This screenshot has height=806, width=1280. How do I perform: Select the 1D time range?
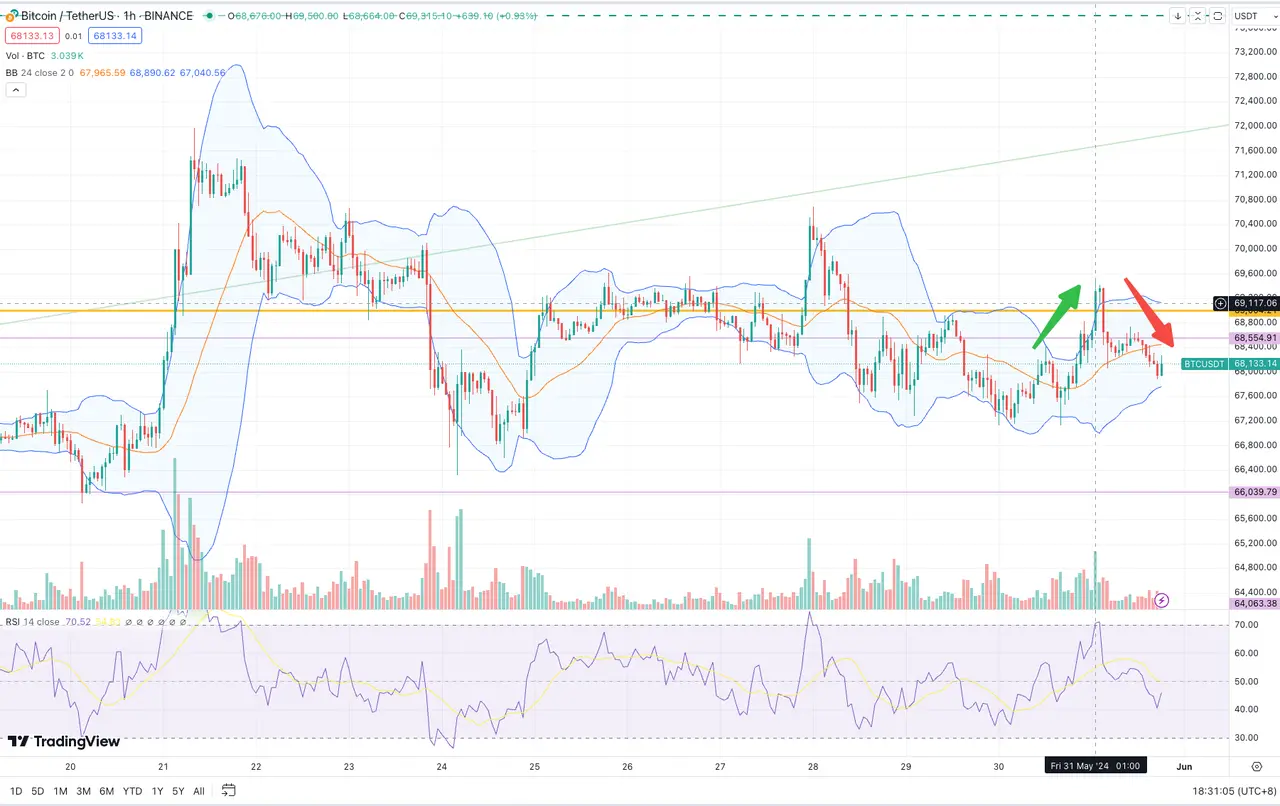16,791
